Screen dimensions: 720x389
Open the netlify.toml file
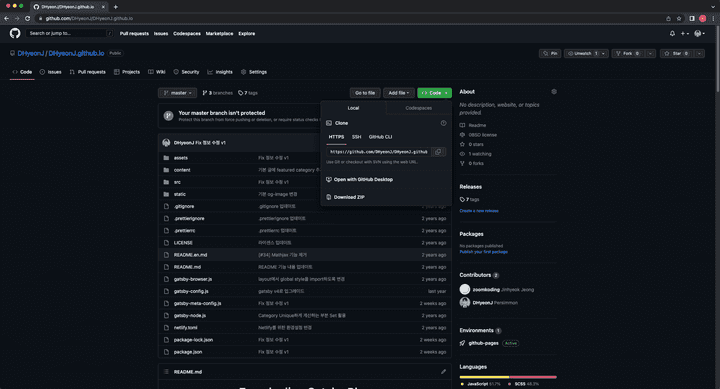186,327
